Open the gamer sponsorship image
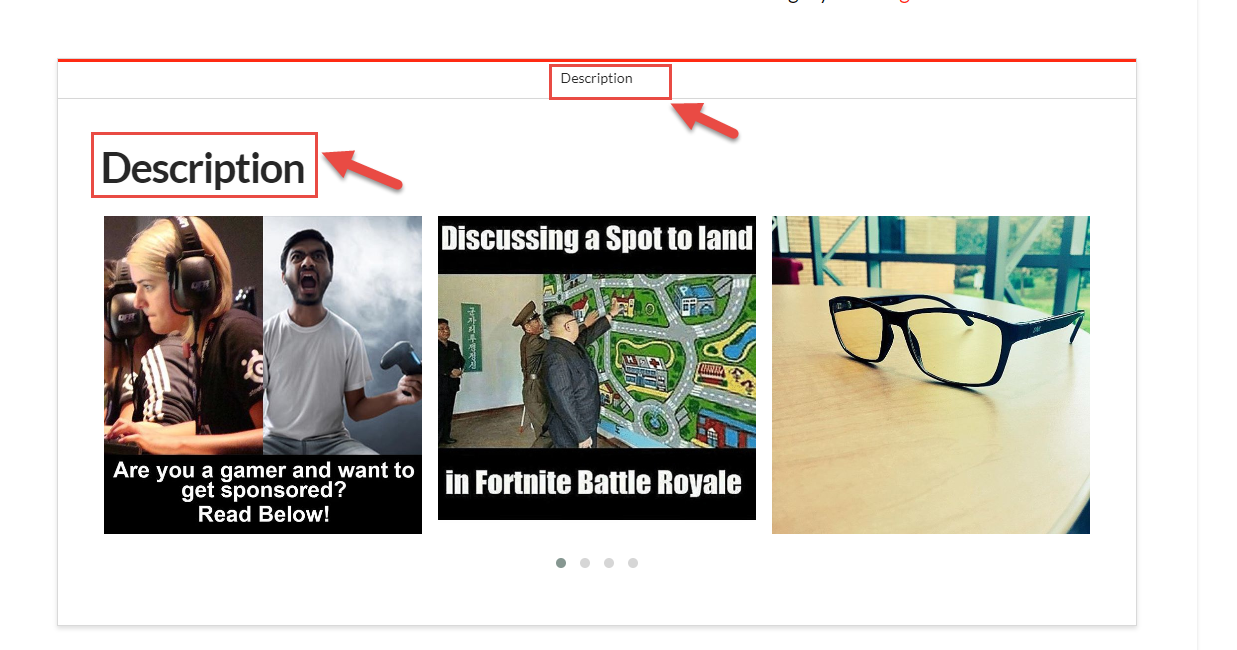 coord(263,375)
